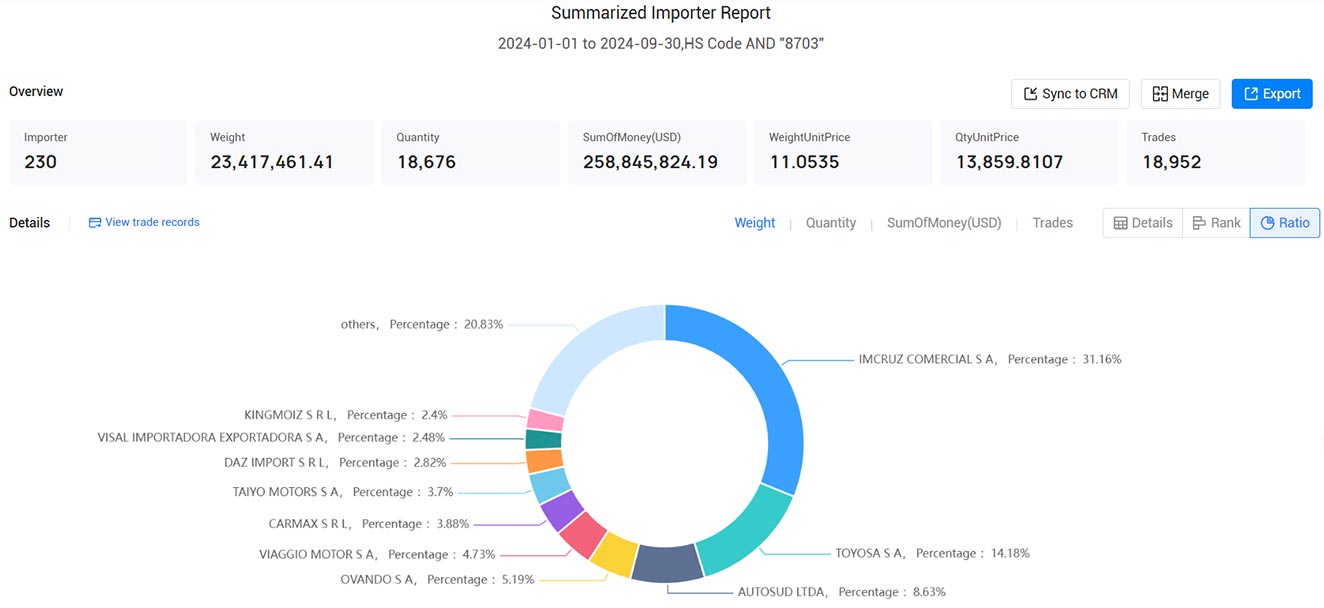Click QtyUnitPrice value 13,859.8107
The height and width of the screenshot is (608, 1324).
1009,161
